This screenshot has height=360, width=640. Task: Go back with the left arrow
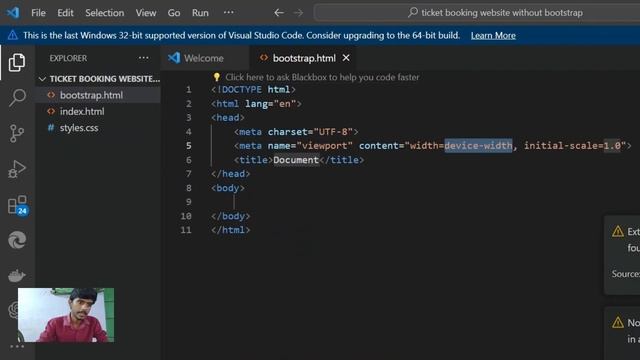[x=279, y=13]
